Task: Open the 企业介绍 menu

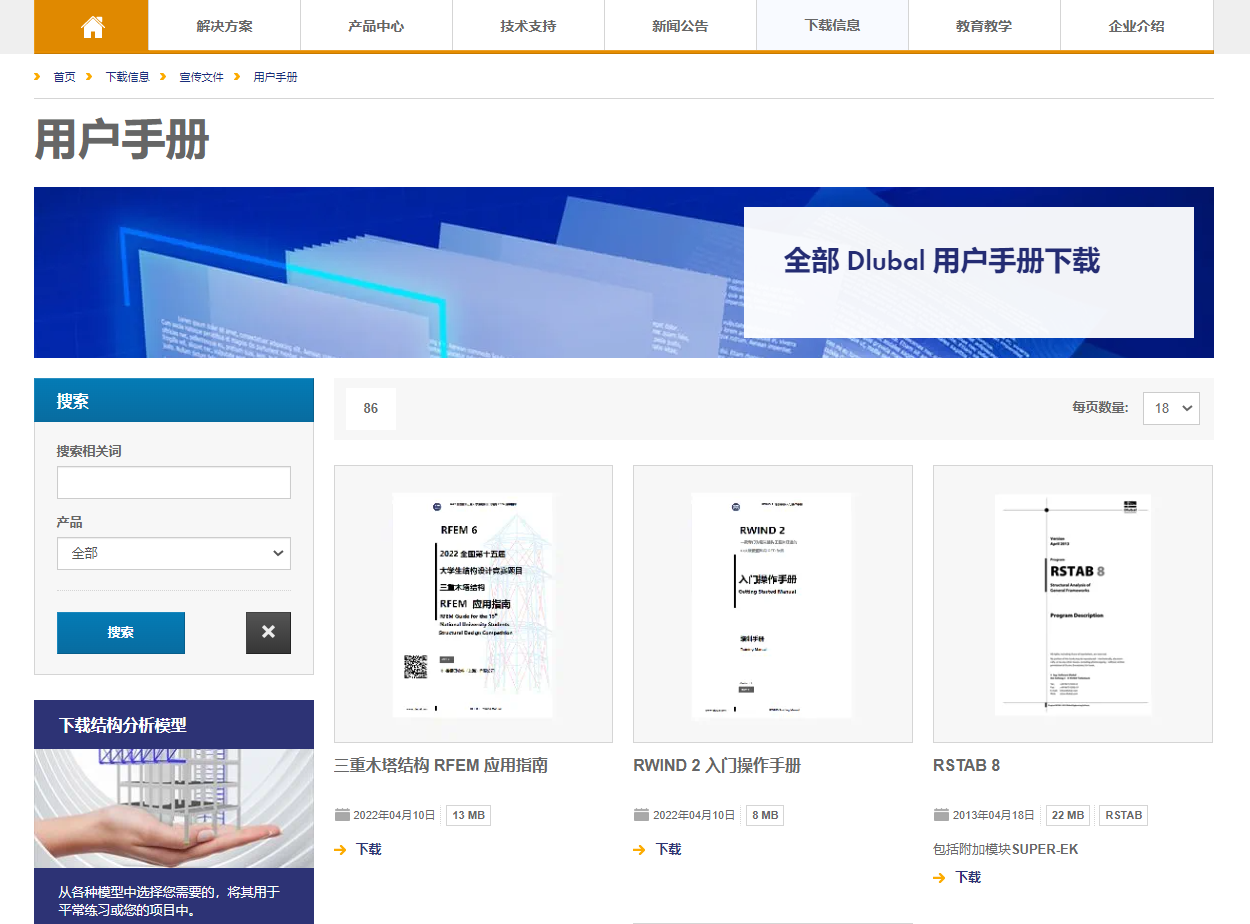Action: coord(1137,26)
